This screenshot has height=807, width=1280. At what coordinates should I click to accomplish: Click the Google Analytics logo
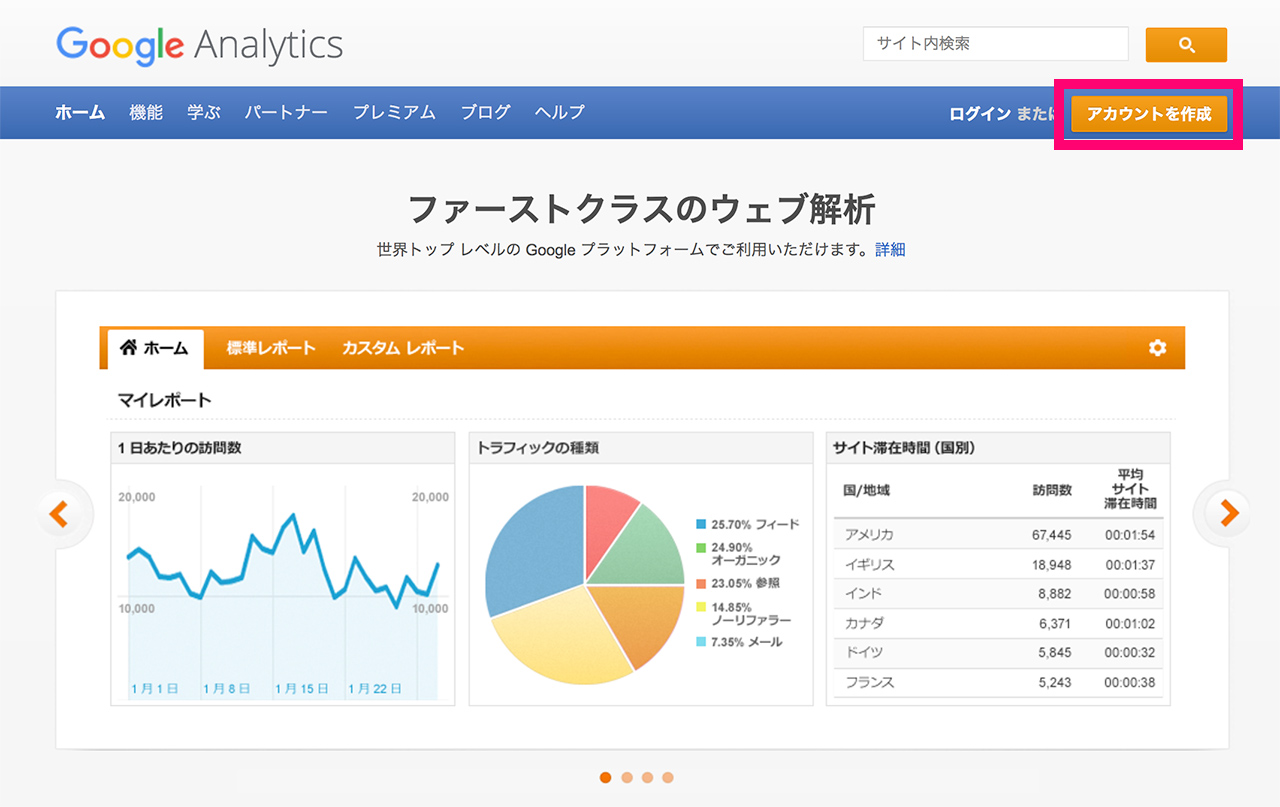coord(199,45)
